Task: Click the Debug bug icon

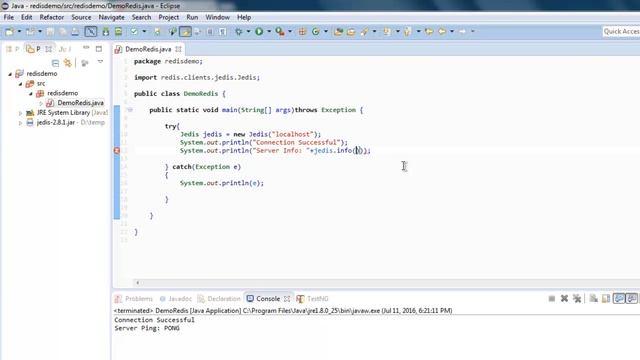Action: 239,31
